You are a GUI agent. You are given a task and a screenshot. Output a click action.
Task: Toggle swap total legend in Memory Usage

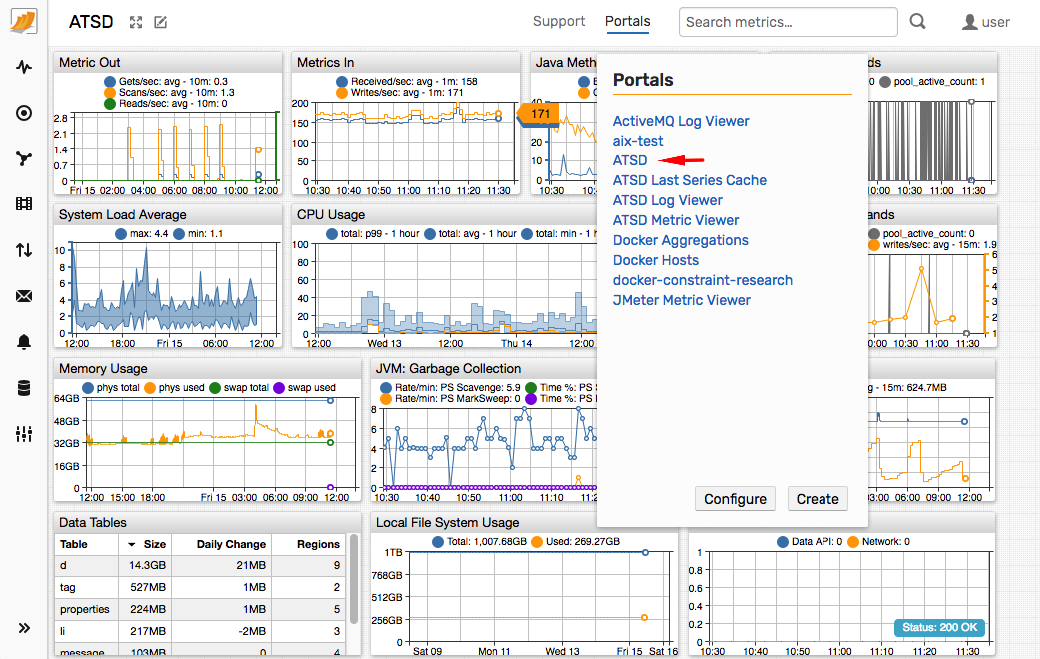[x=239, y=388]
